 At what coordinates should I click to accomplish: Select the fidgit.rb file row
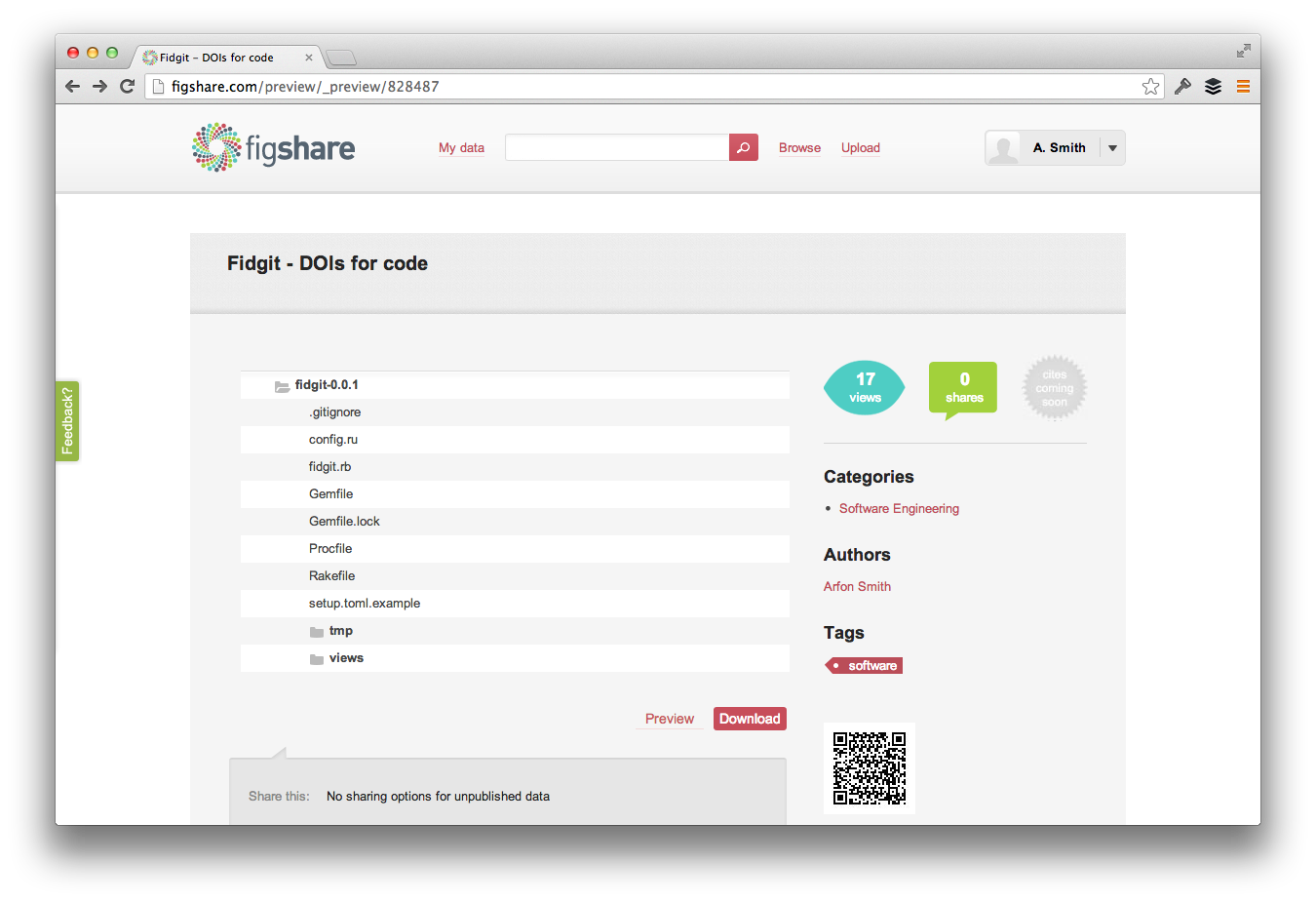tap(515, 467)
